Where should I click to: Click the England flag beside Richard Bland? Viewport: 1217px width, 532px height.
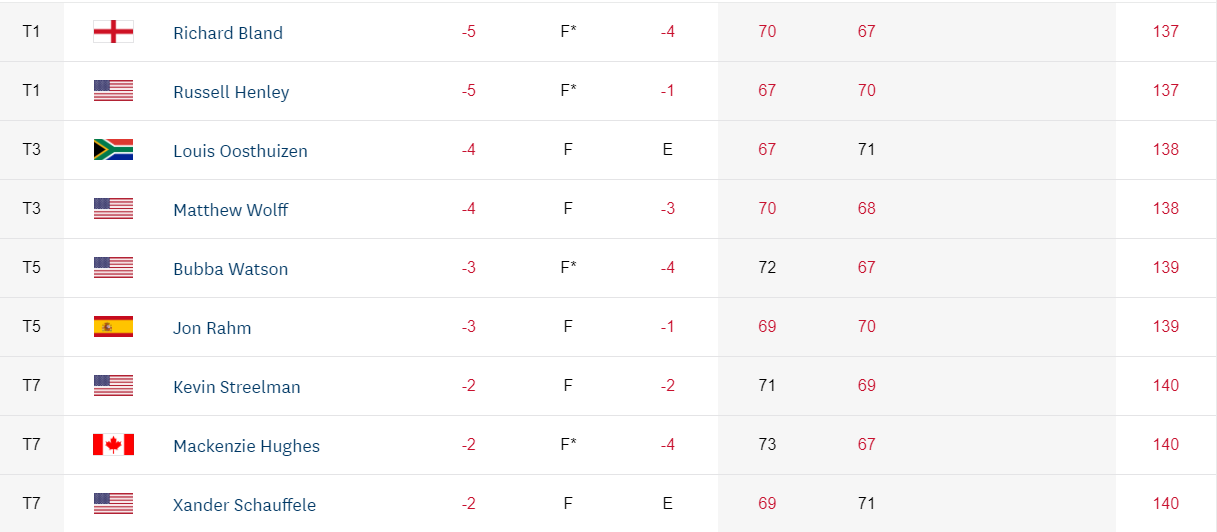(113, 32)
